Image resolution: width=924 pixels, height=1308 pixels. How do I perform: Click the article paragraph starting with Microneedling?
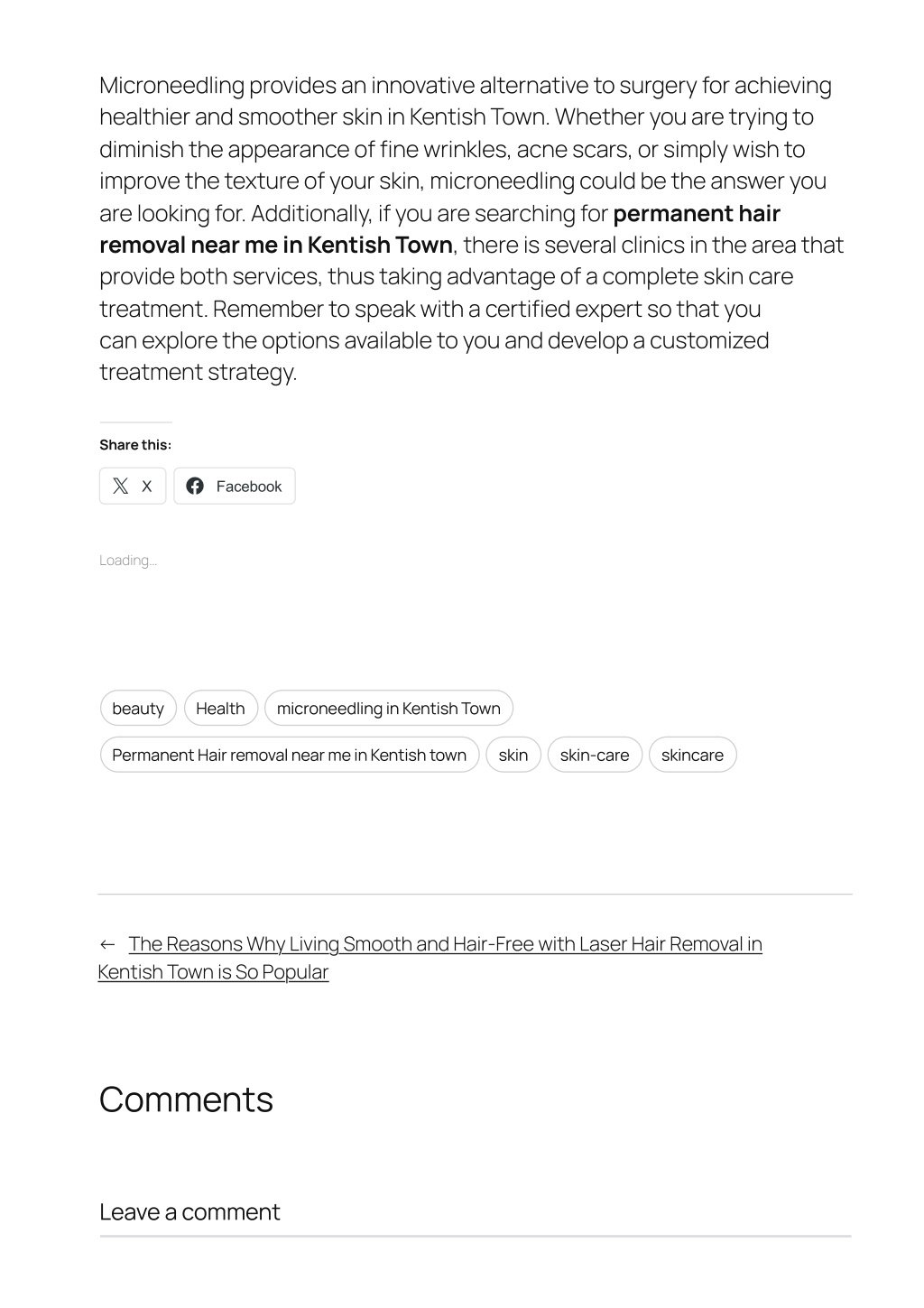(x=472, y=228)
